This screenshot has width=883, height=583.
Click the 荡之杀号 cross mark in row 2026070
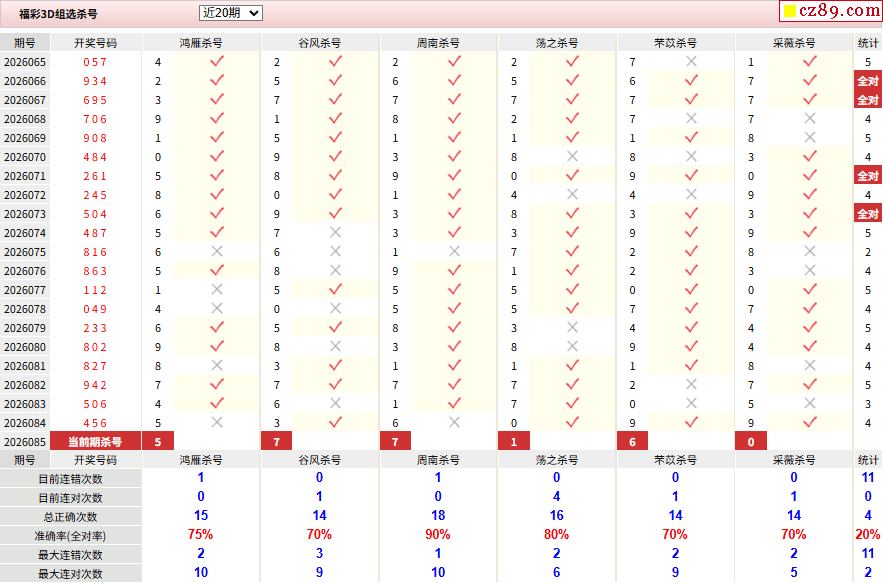click(572, 157)
